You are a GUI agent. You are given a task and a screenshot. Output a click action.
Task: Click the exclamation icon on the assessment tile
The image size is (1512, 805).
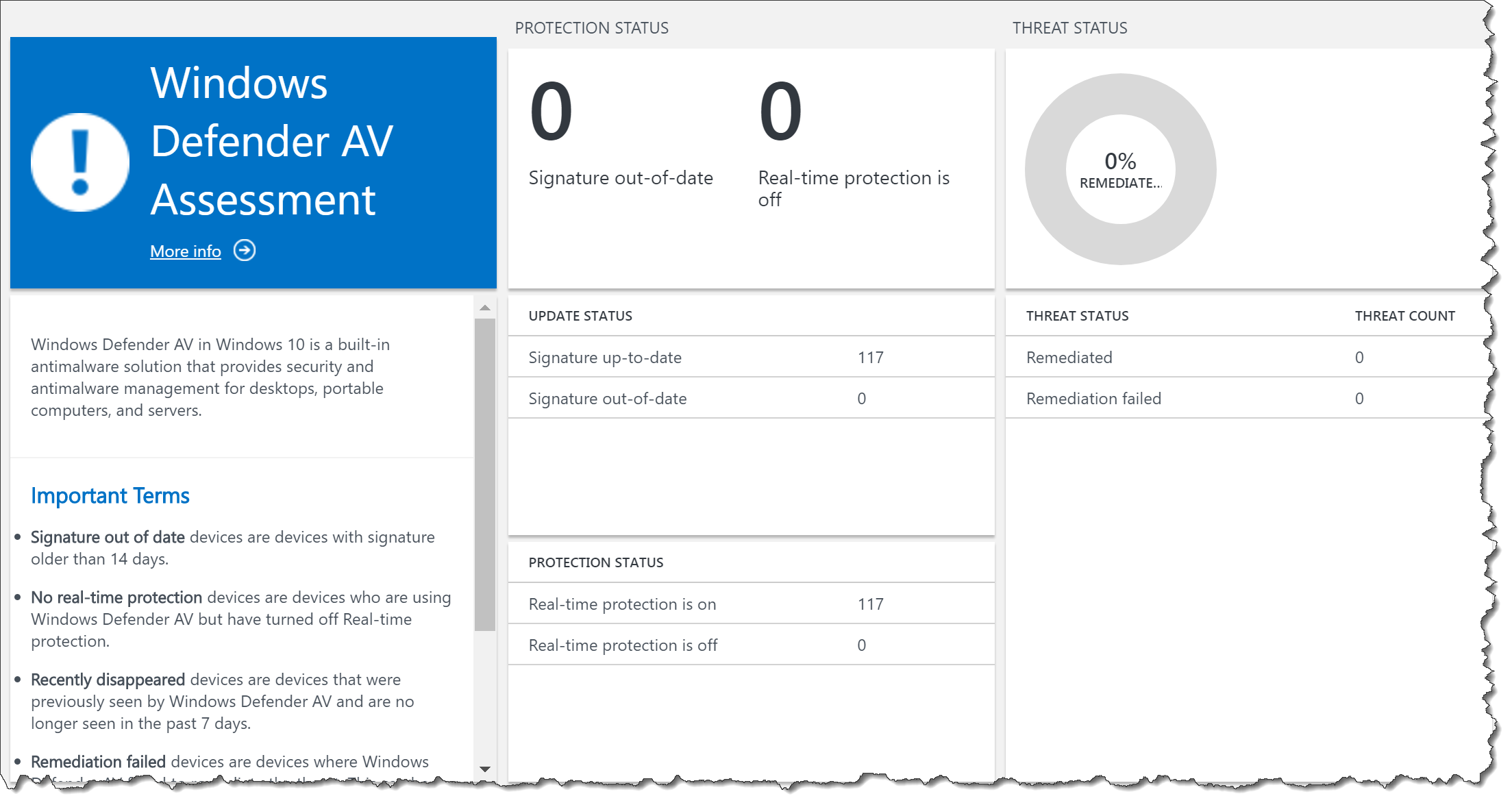pyautogui.click(x=80, y=161)
